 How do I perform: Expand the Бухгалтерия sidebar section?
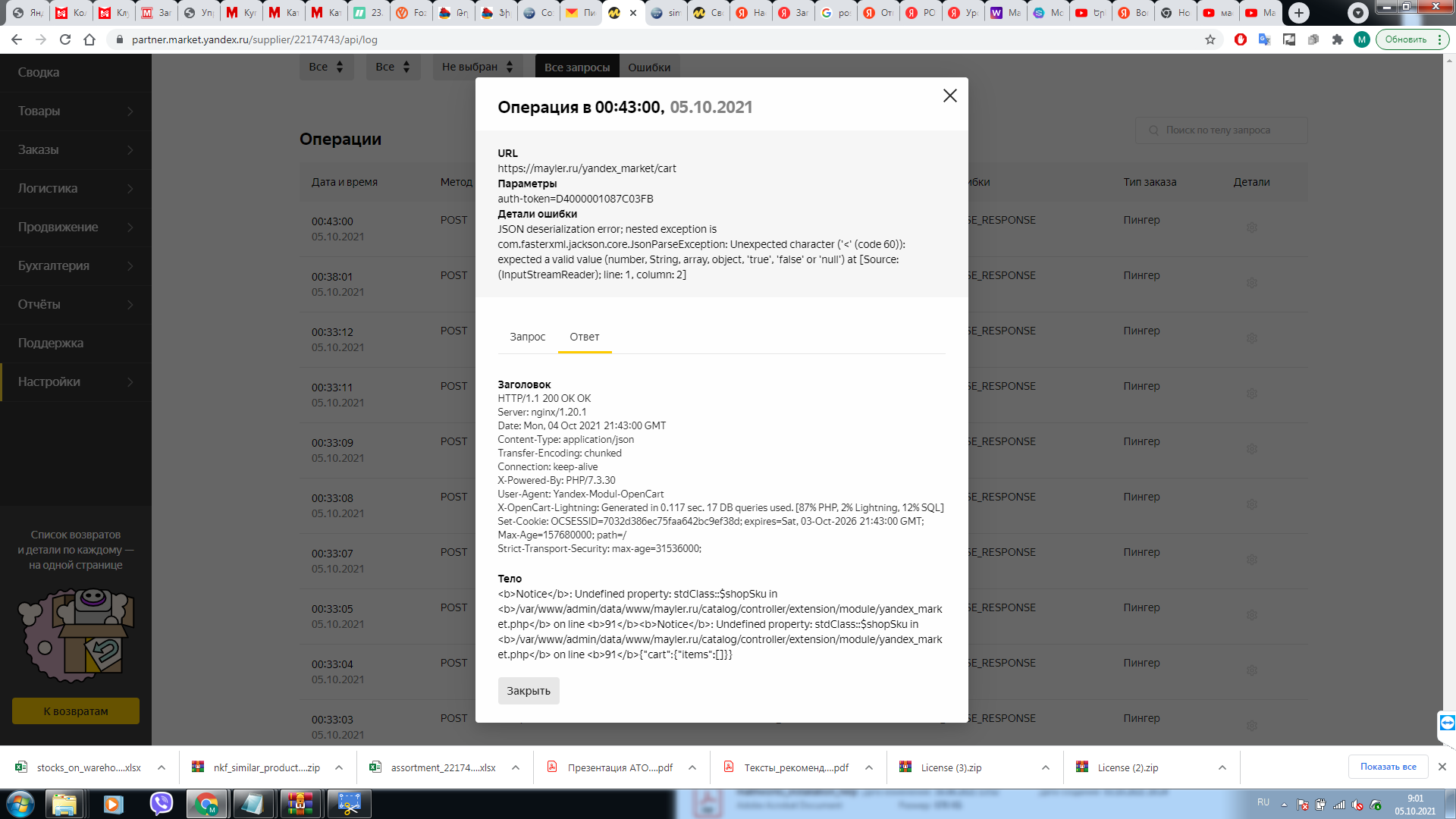(76, 266)
